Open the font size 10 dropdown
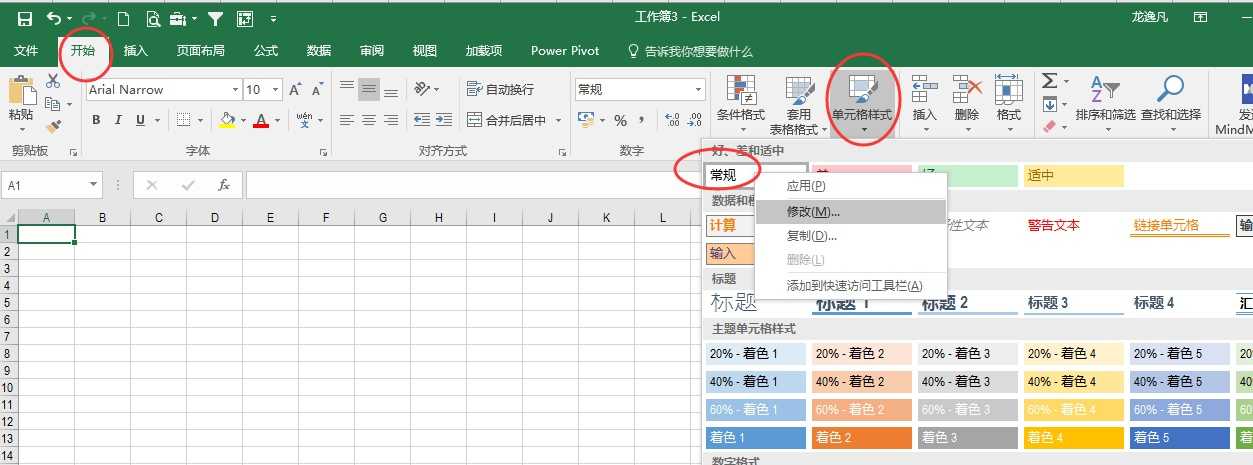The image size is (1253, 465). point(277,90)
